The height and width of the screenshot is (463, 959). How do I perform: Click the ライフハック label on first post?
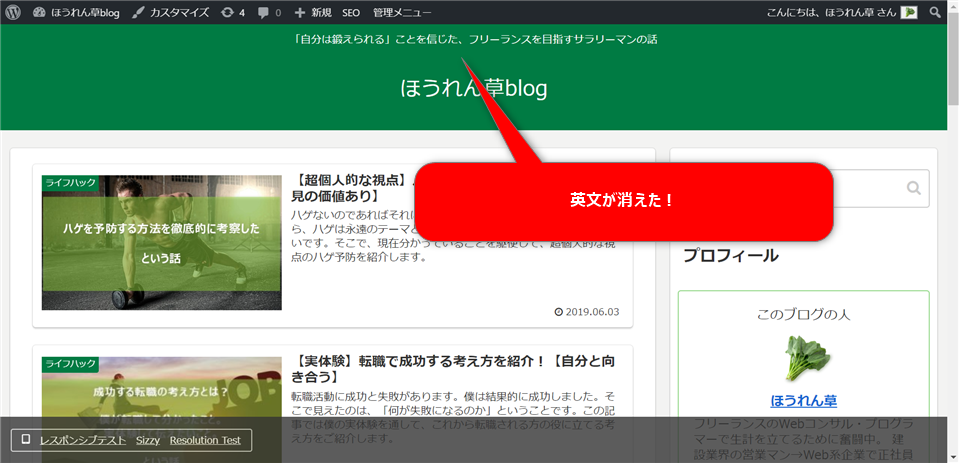click(70, 182)
